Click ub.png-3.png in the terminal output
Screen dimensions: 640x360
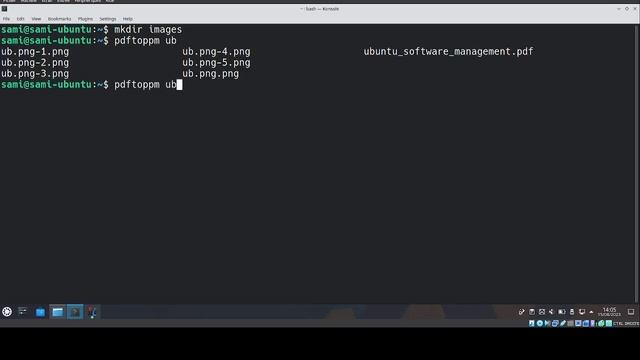pyautogui.click(x=35, y=74)
